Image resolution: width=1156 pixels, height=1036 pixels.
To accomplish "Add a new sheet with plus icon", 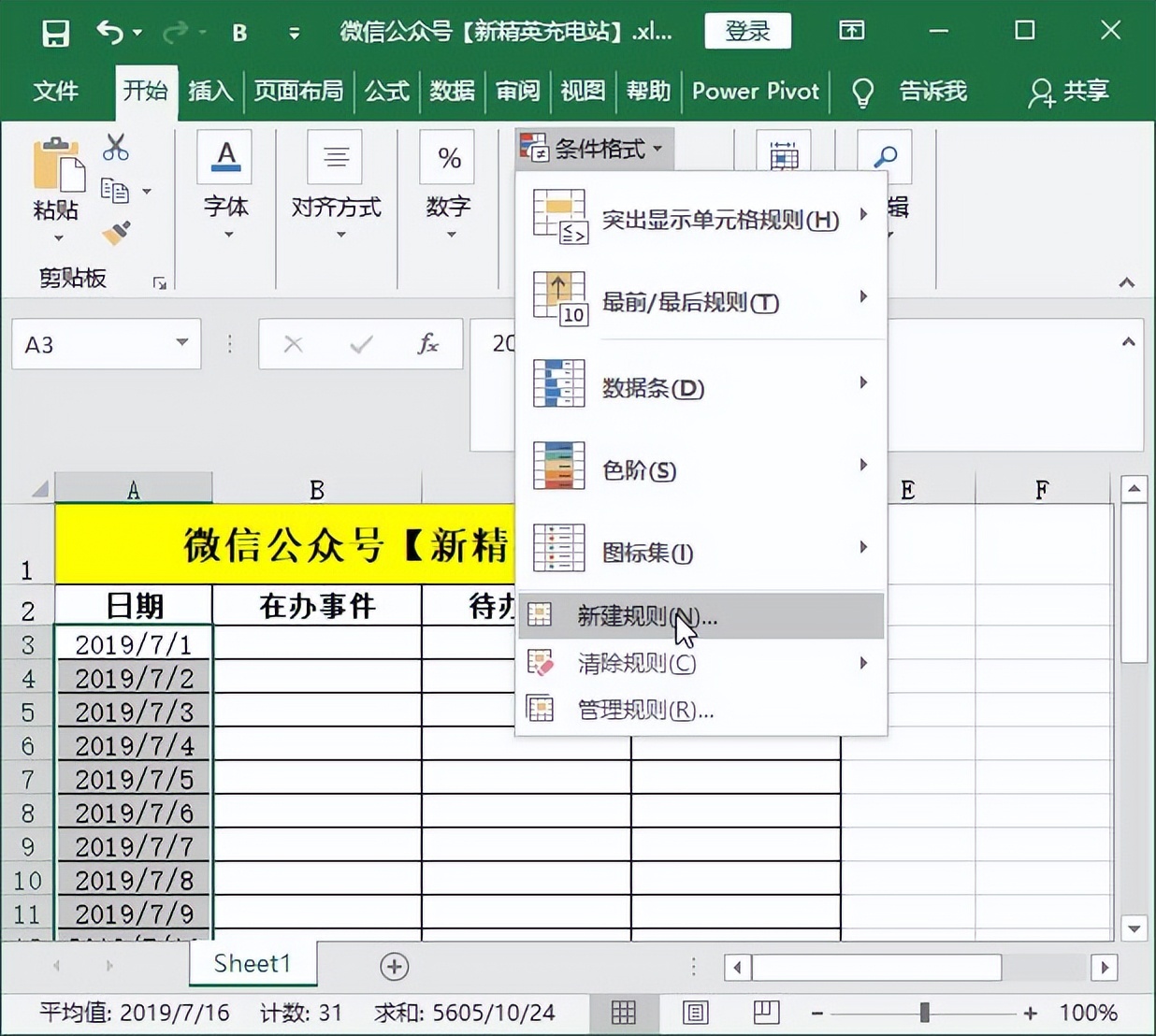I will tap(394, 967).
